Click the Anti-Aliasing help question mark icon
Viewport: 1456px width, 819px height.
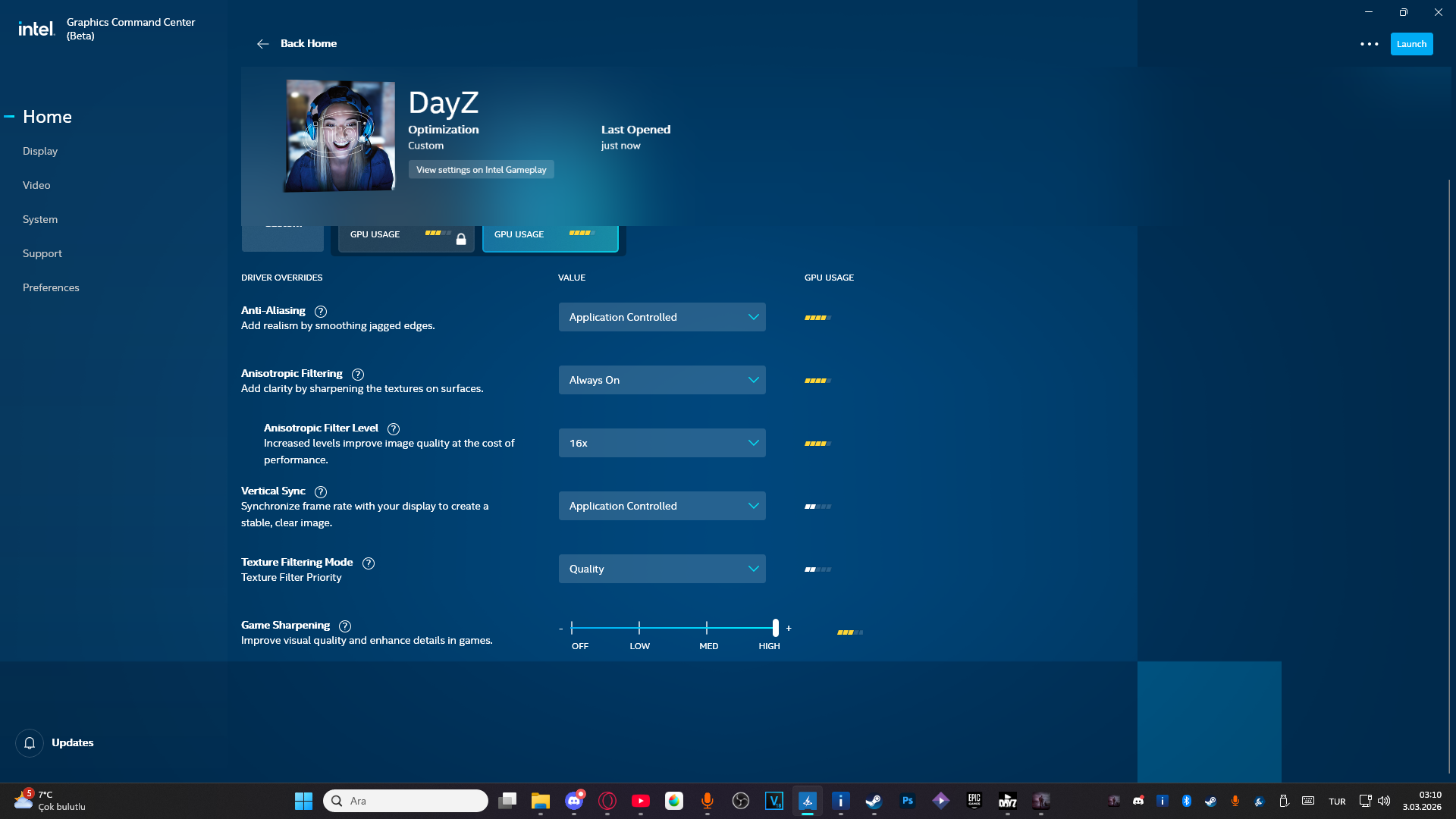pyautogui.click(x=321, y=312)
